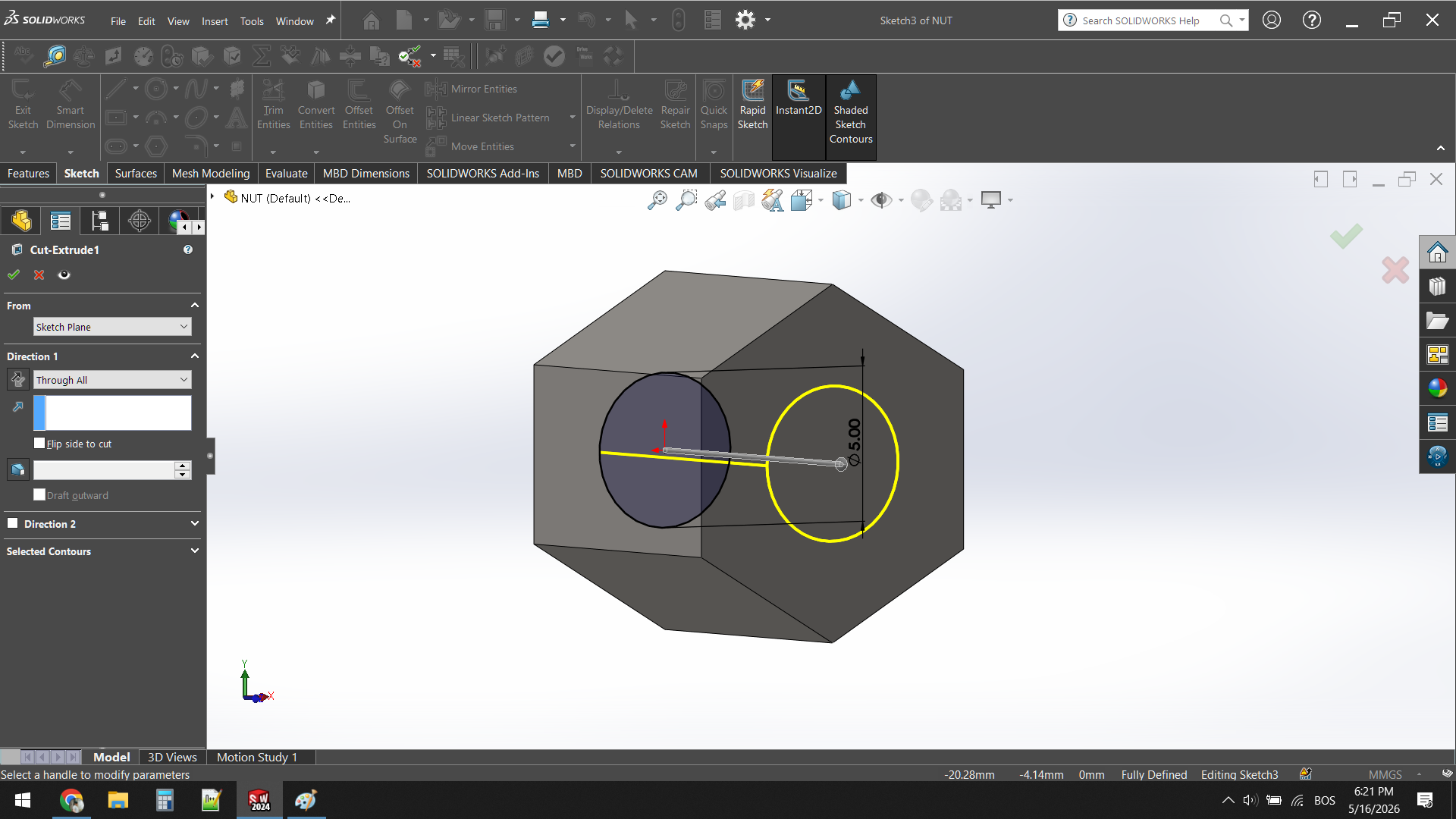Tick the Direction 2 checkbox
The image size is (1456, 819).
click(x=12, y=523)
